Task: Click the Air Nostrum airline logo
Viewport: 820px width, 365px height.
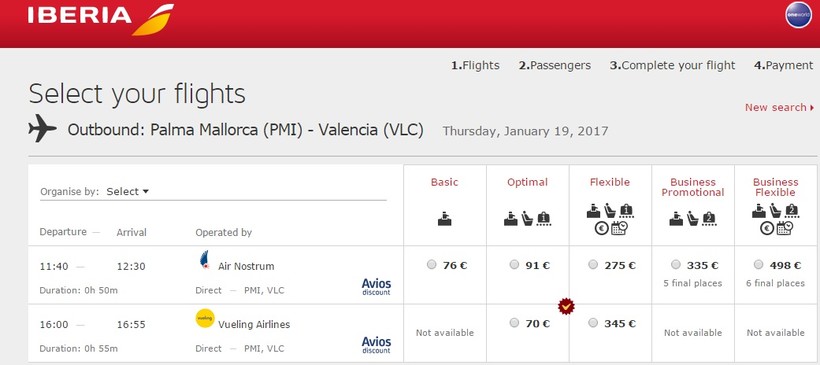Action: [x=204, y=260]
